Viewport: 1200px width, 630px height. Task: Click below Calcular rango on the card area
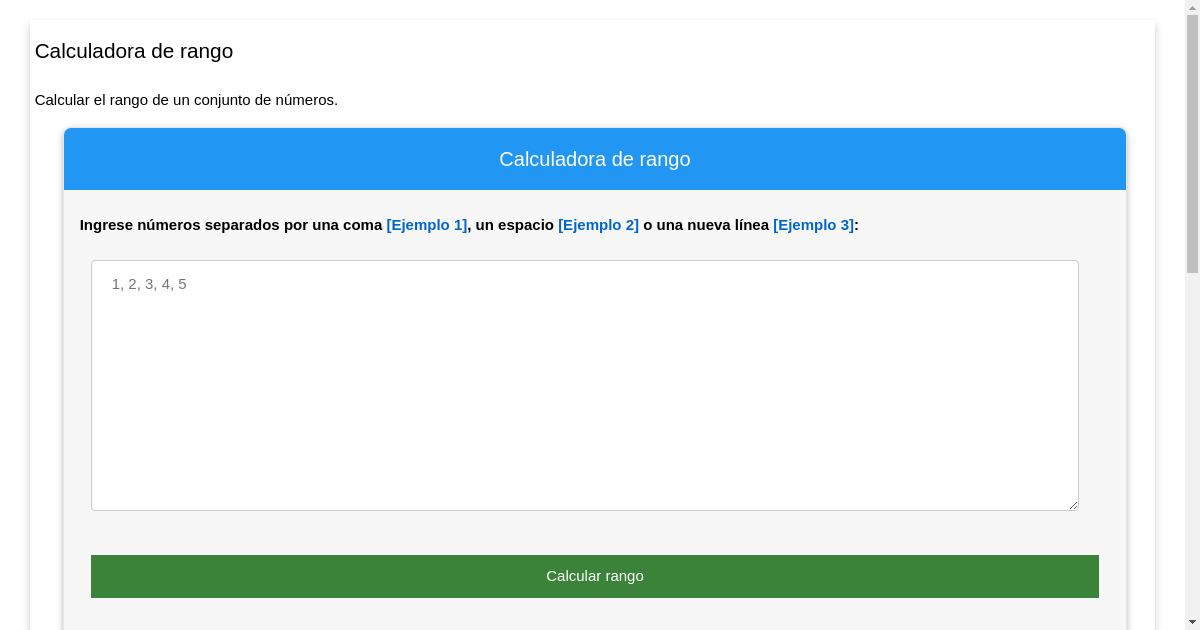(x=594, y=615)
